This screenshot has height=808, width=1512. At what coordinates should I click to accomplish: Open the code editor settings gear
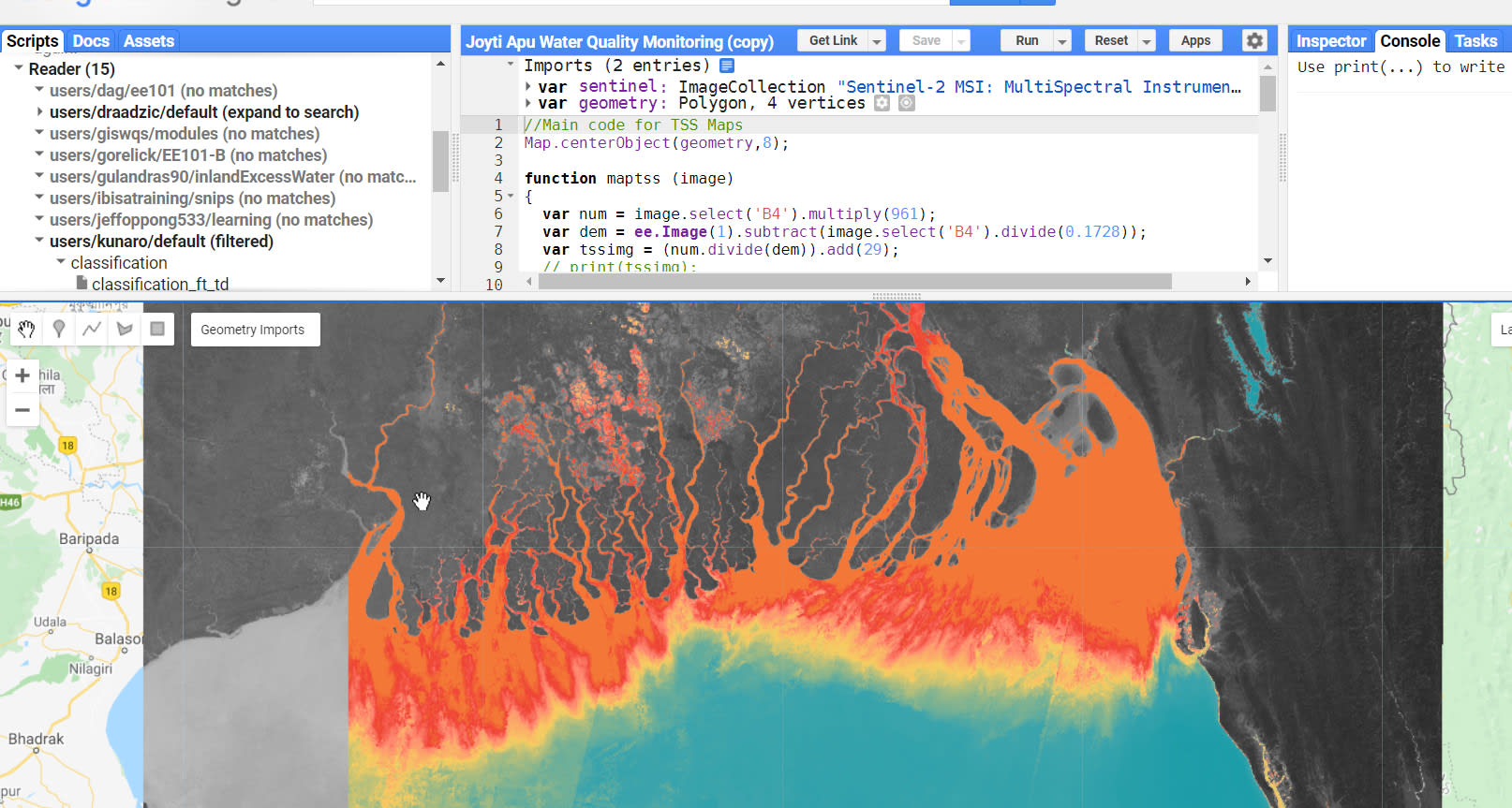[1254, 40]
